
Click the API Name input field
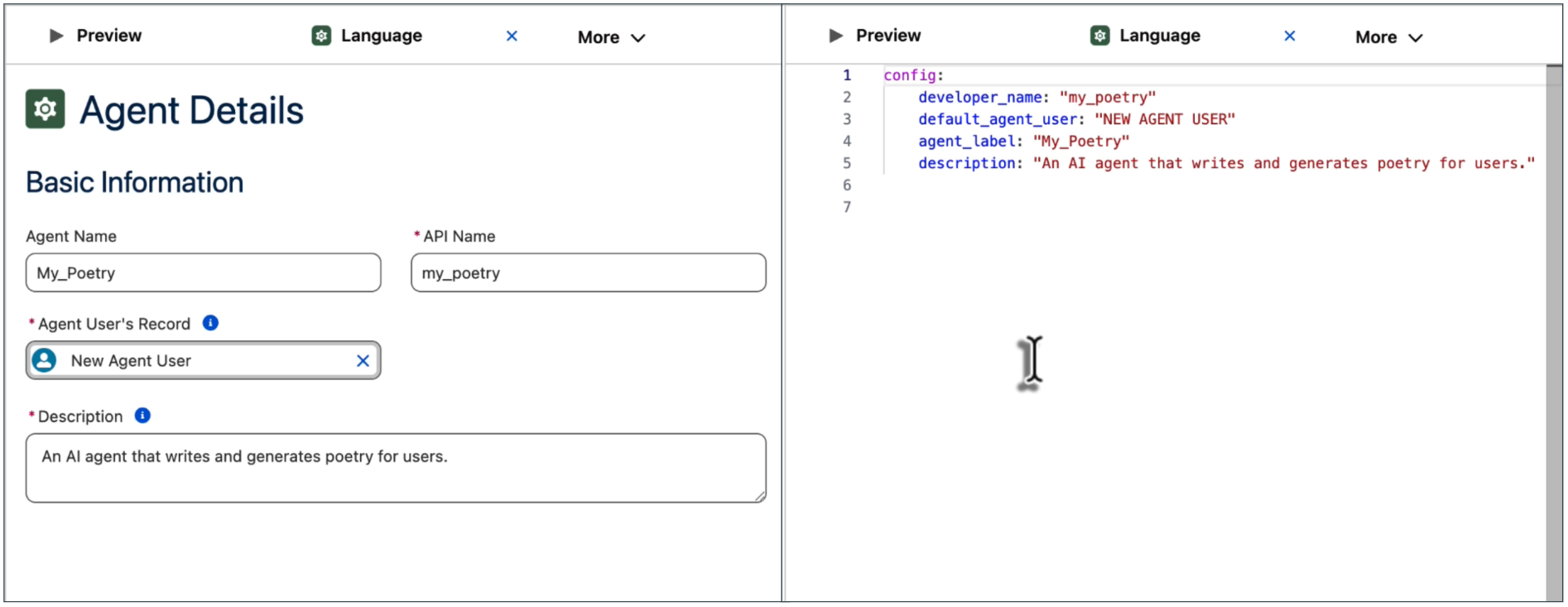point(588,272)
